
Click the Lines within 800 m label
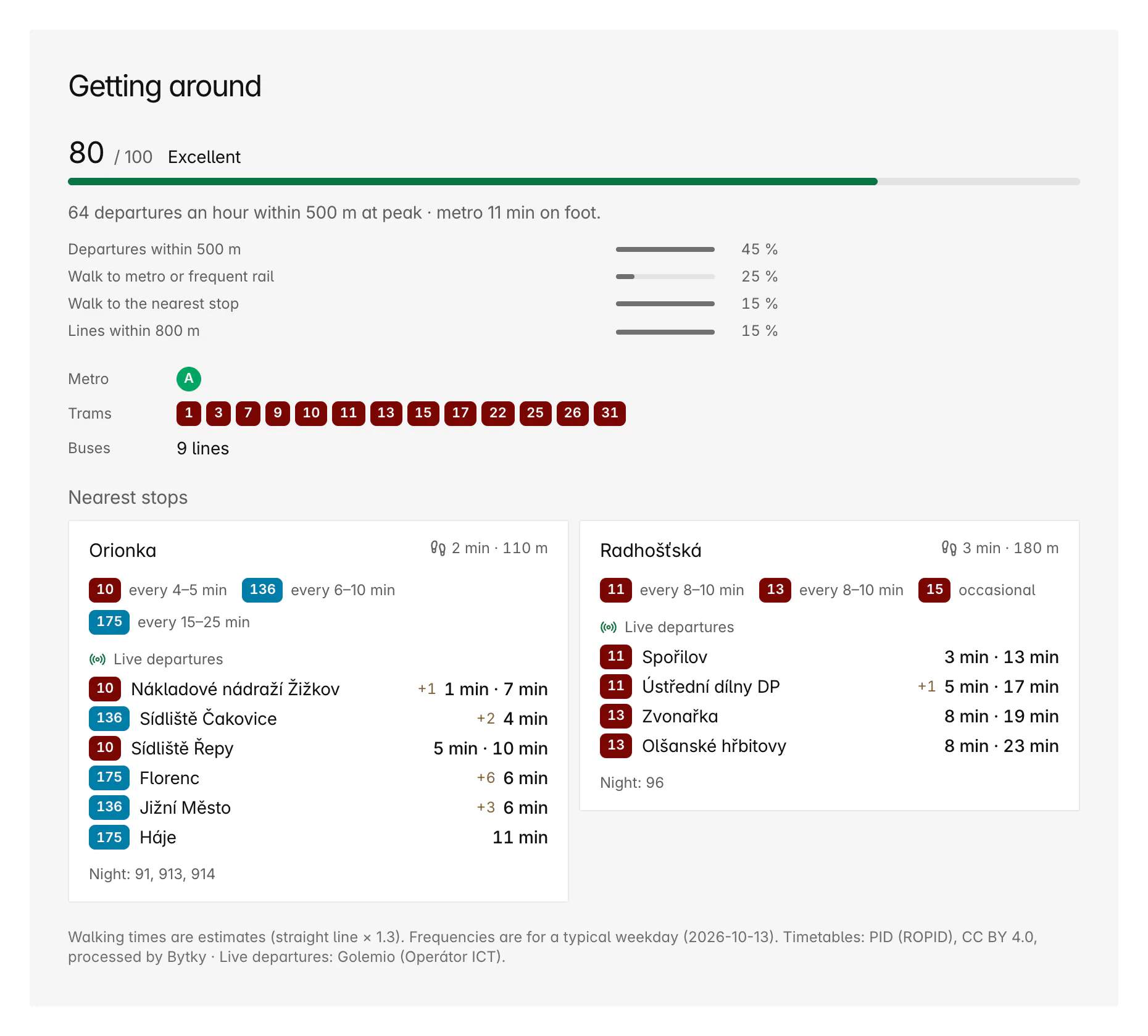coord(134,331)
